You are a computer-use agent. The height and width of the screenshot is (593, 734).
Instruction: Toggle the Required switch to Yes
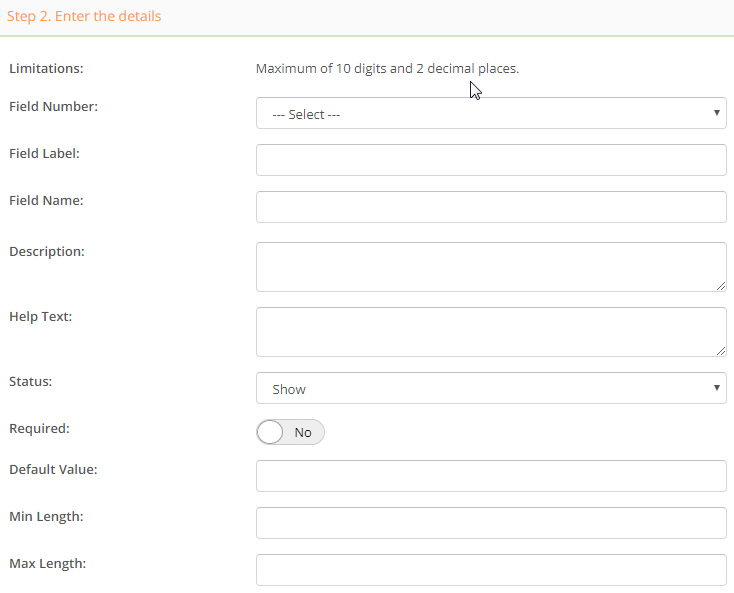290,432
